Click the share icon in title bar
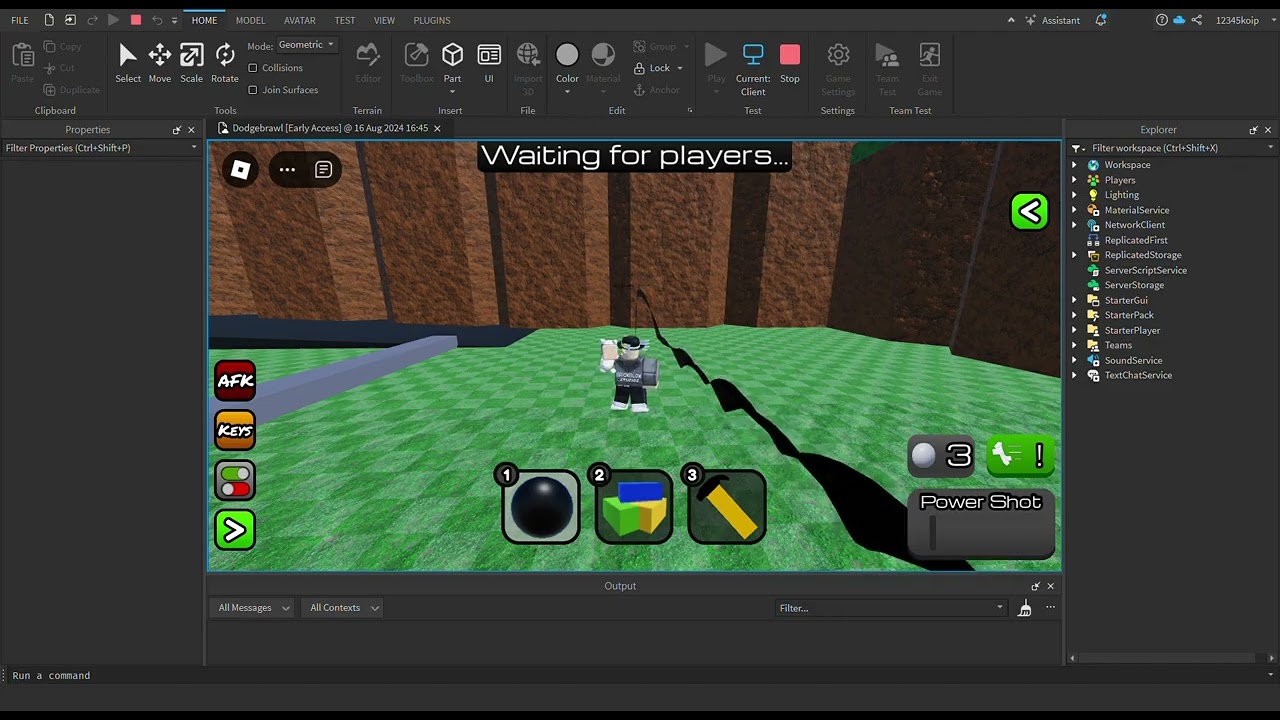Image resolution: width=1280 pixels, height=720 pixels. tap(1197, 20)
